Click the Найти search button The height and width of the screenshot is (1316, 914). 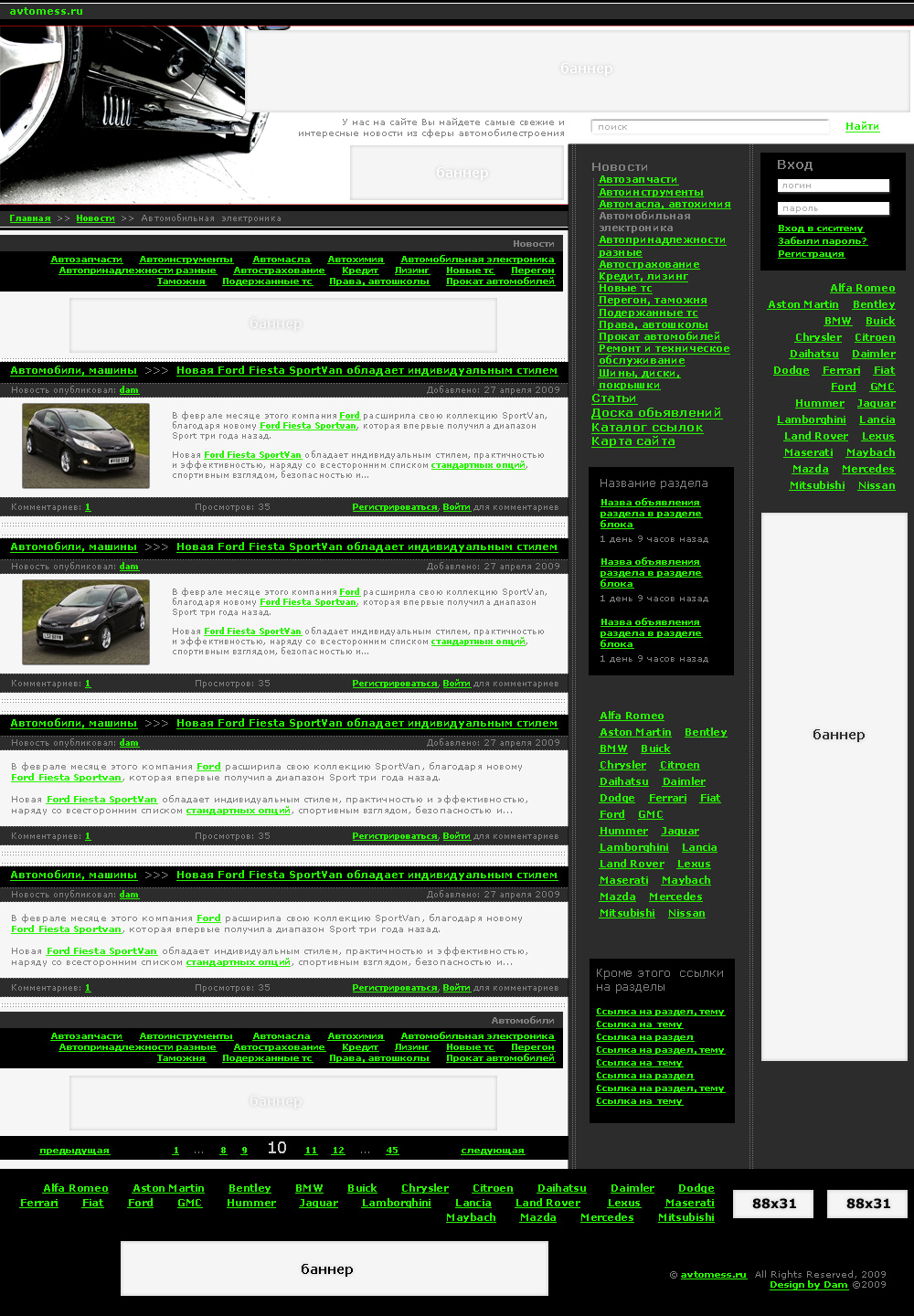(862, 126)
